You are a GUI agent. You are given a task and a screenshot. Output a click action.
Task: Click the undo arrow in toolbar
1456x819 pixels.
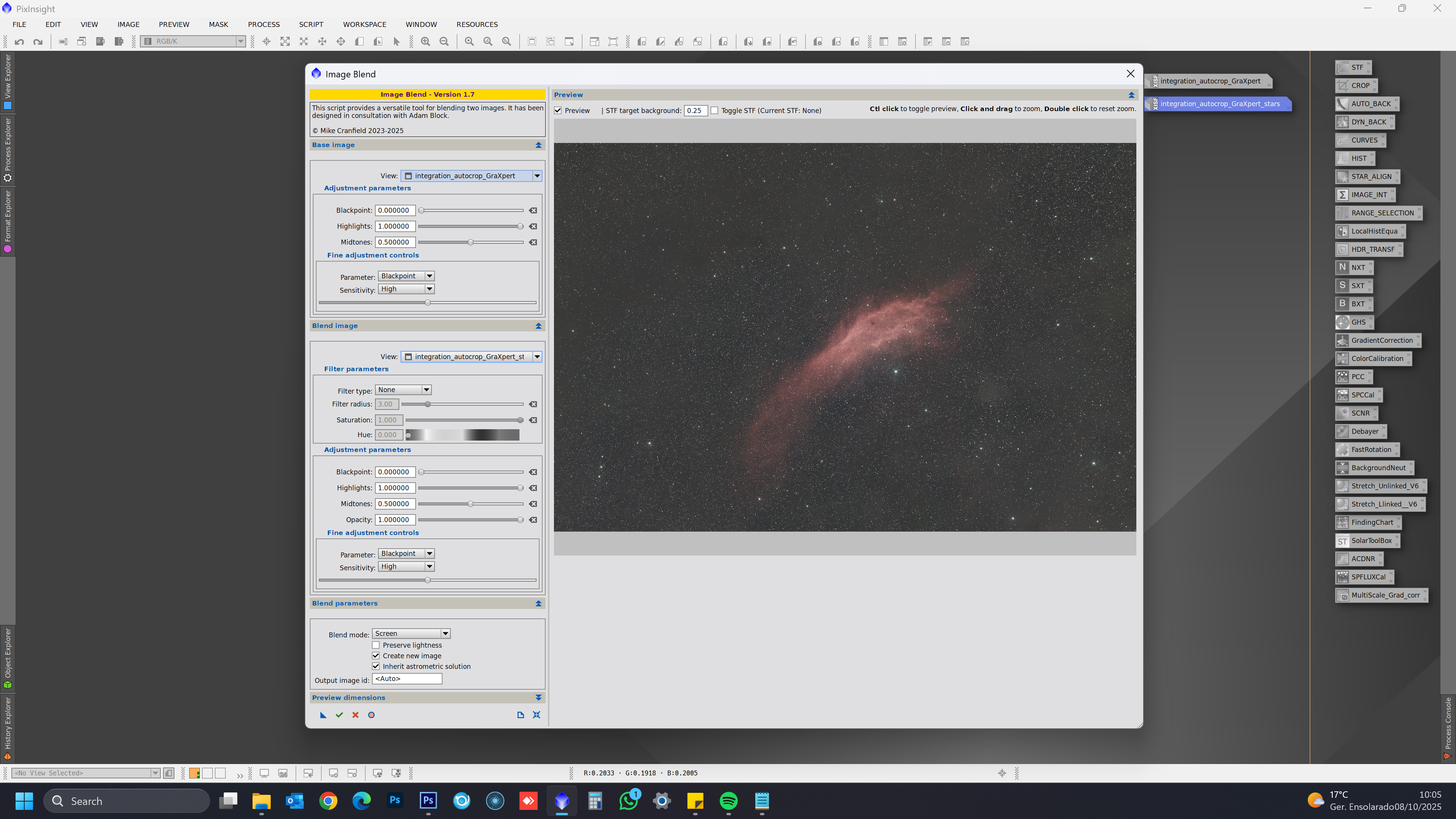(19, 41)
